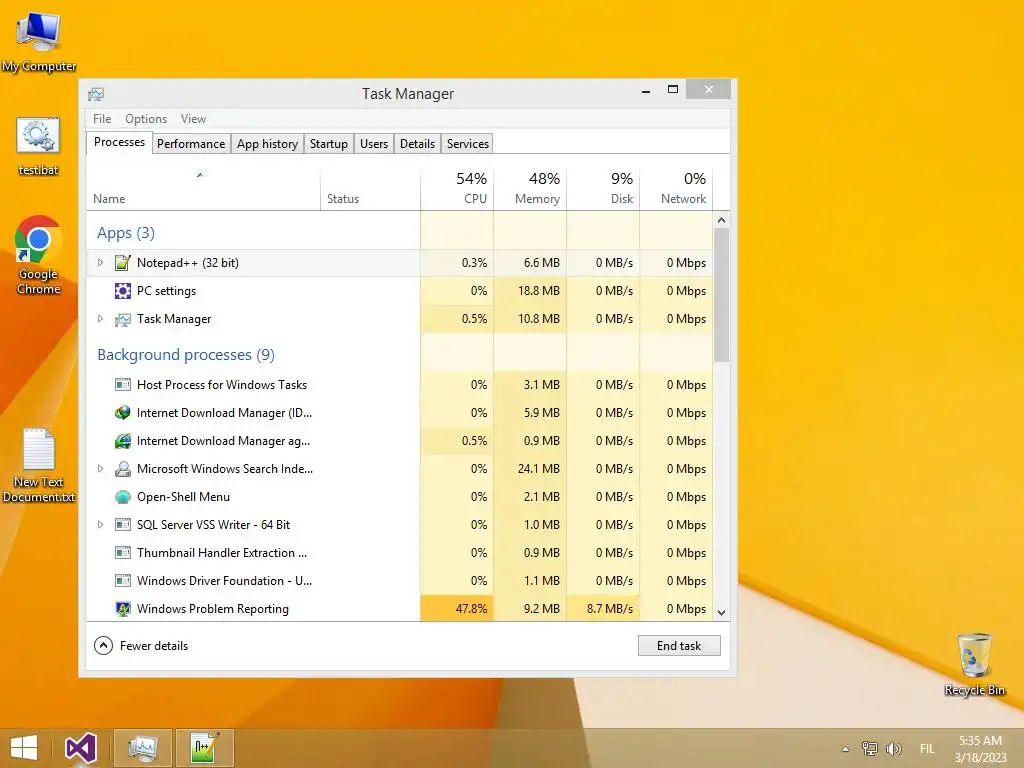Click the process list scrollbar thumb
Image resolution: width=1024 pixels, height=768 pixels.
[722, 295]
